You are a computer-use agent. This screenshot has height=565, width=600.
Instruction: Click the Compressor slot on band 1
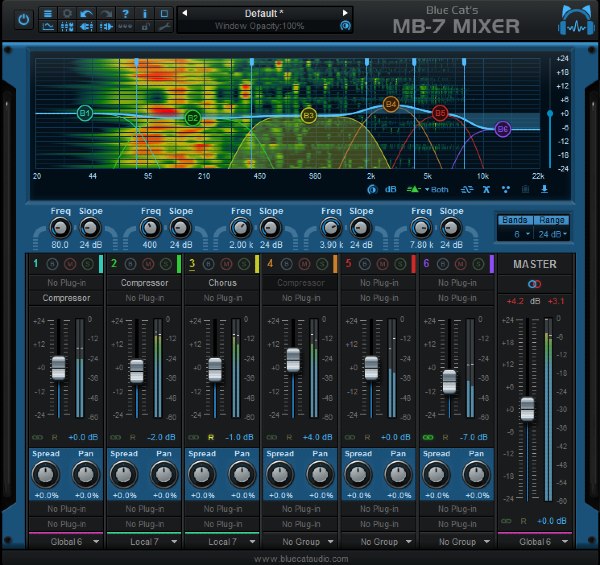66,297
